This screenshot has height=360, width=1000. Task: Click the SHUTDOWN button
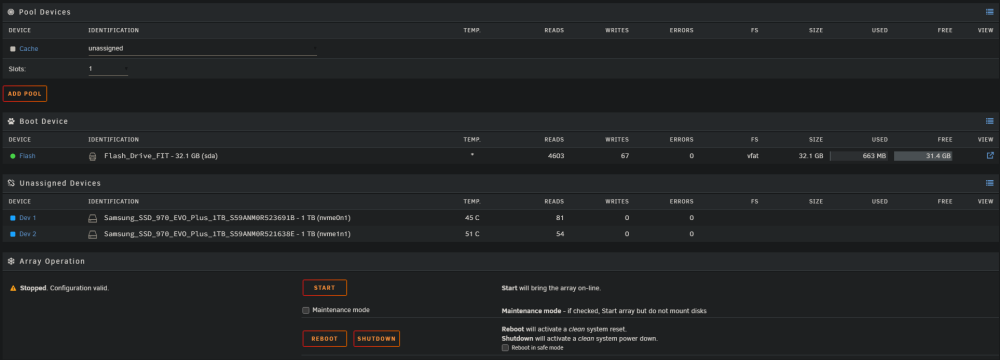(x=376, y=338)
